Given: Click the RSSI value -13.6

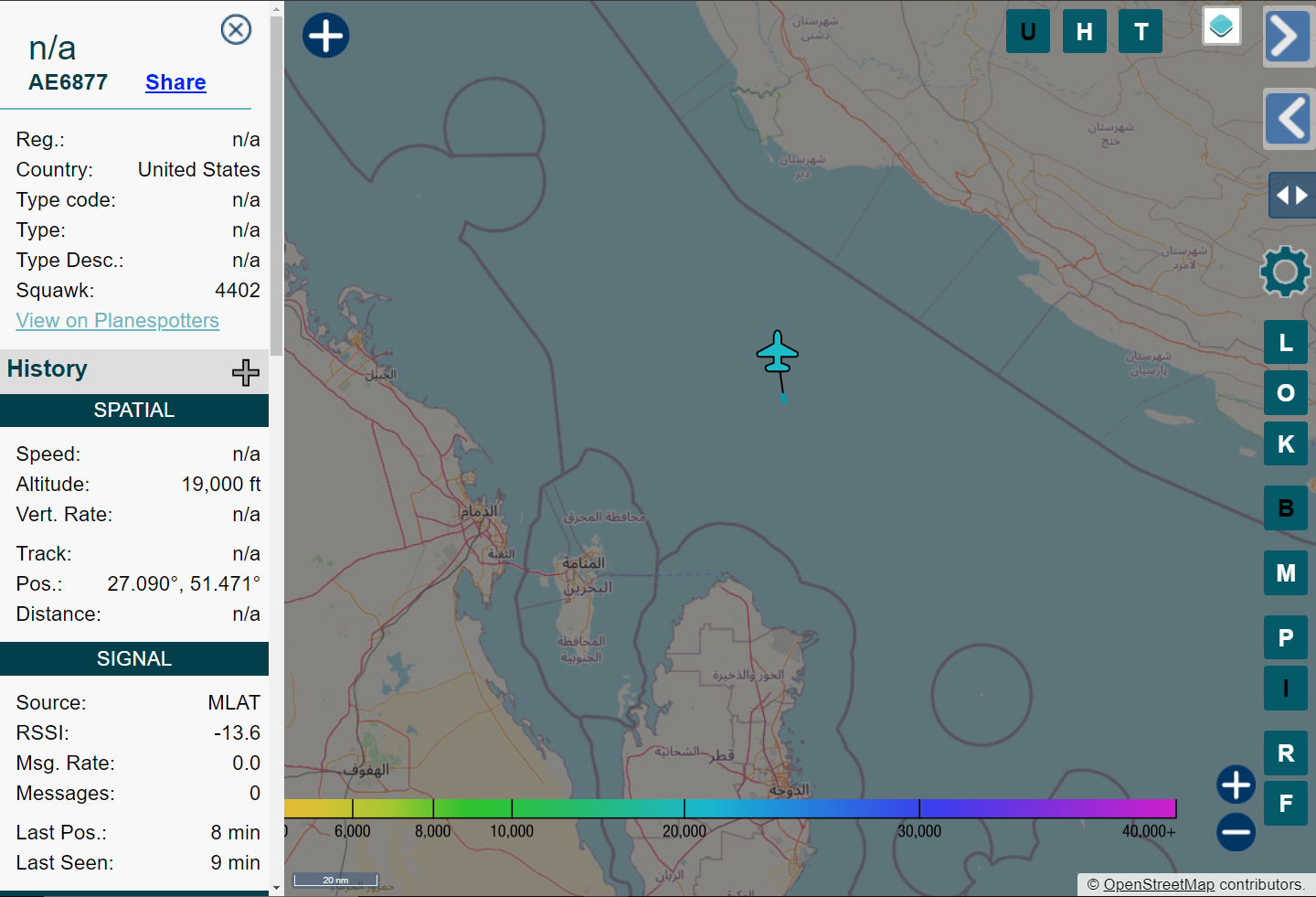Looking at the screenshot, I should pos(238,733).
